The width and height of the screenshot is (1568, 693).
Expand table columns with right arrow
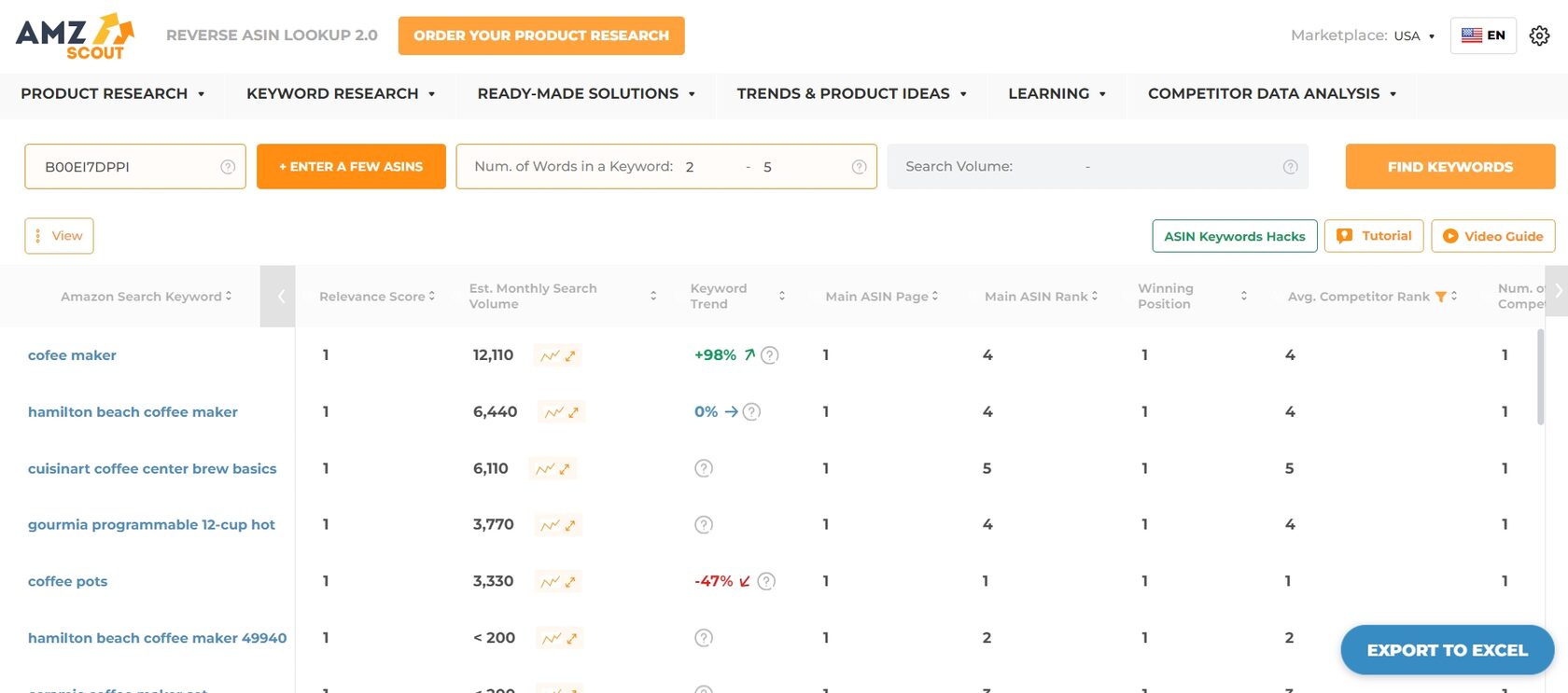pyautogui.click(x=1558, y=291)
